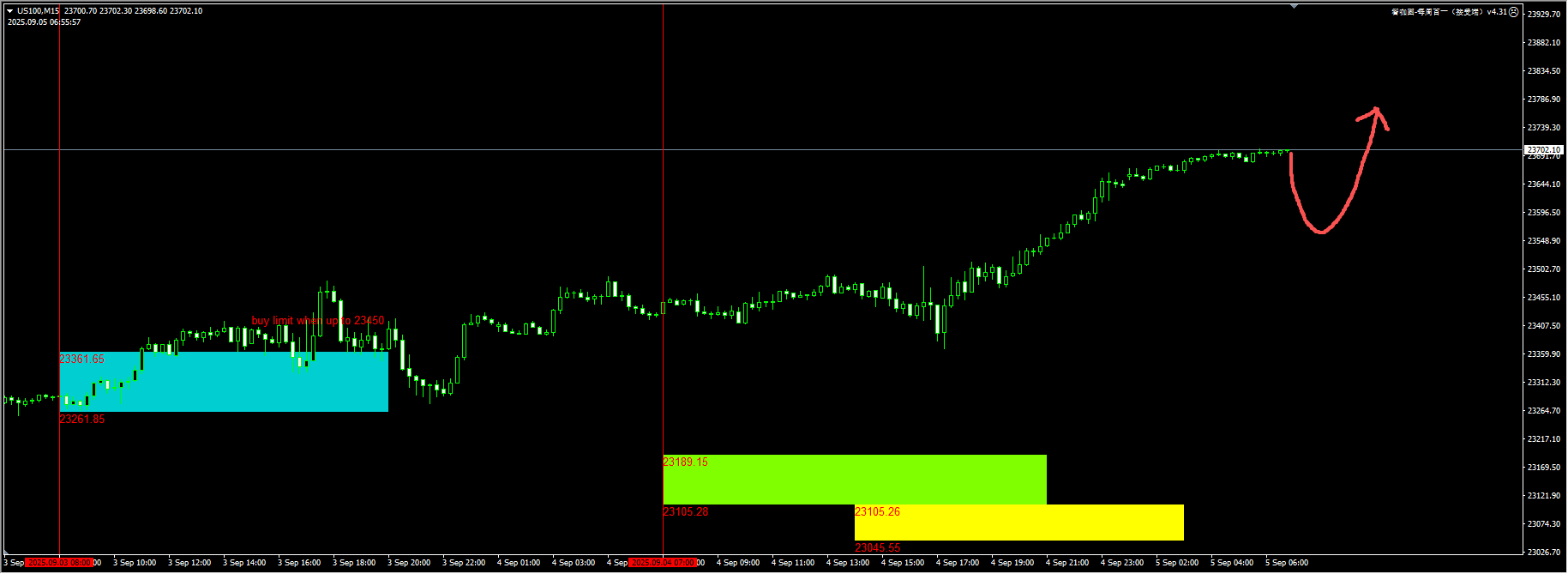Click the 23261.85 price label
Image resolution: width=1568 pixels, height=574 pixels.
[81, 420]
